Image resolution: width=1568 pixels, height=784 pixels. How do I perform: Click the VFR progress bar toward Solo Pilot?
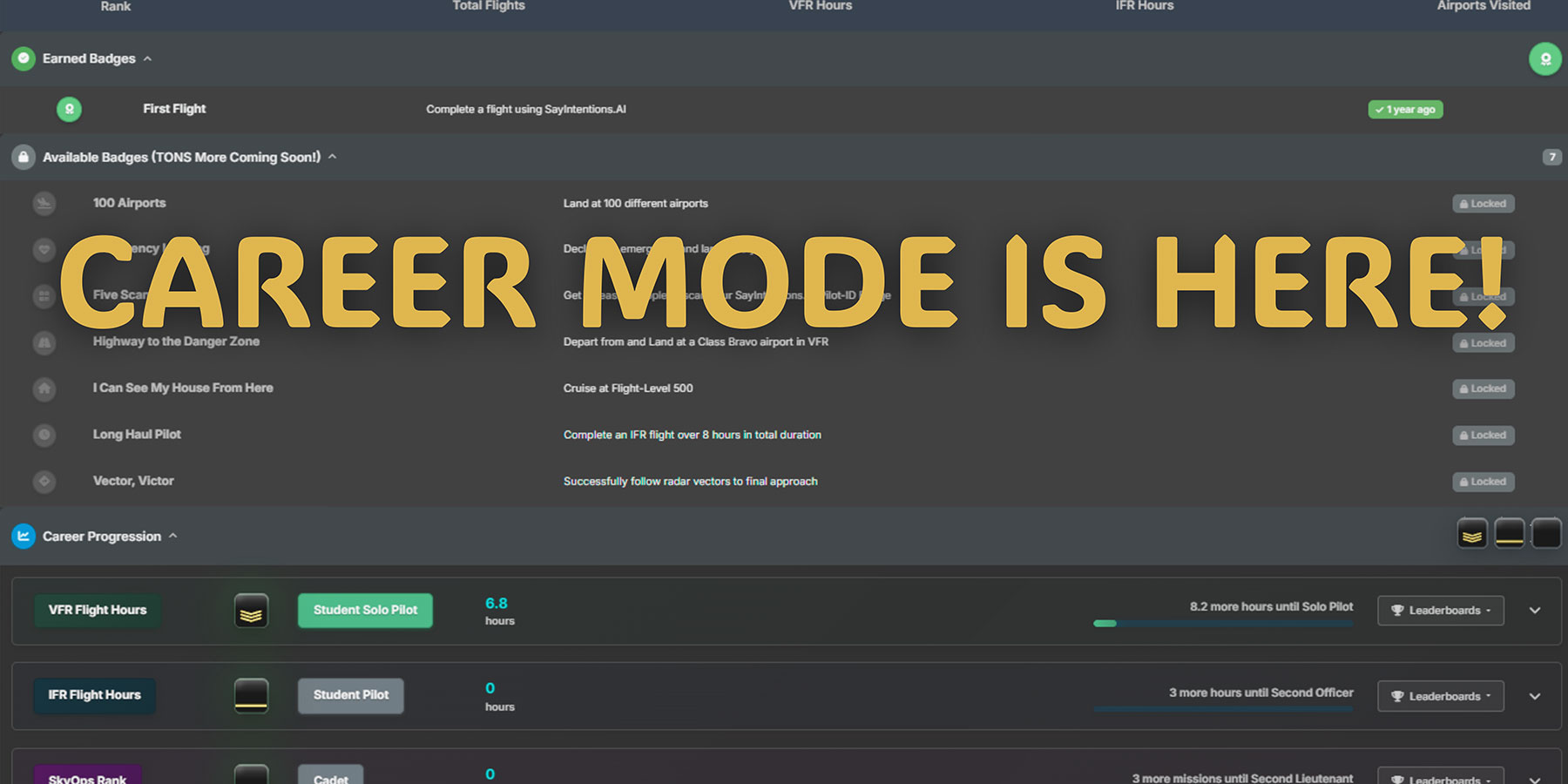tap(1223, 624)
